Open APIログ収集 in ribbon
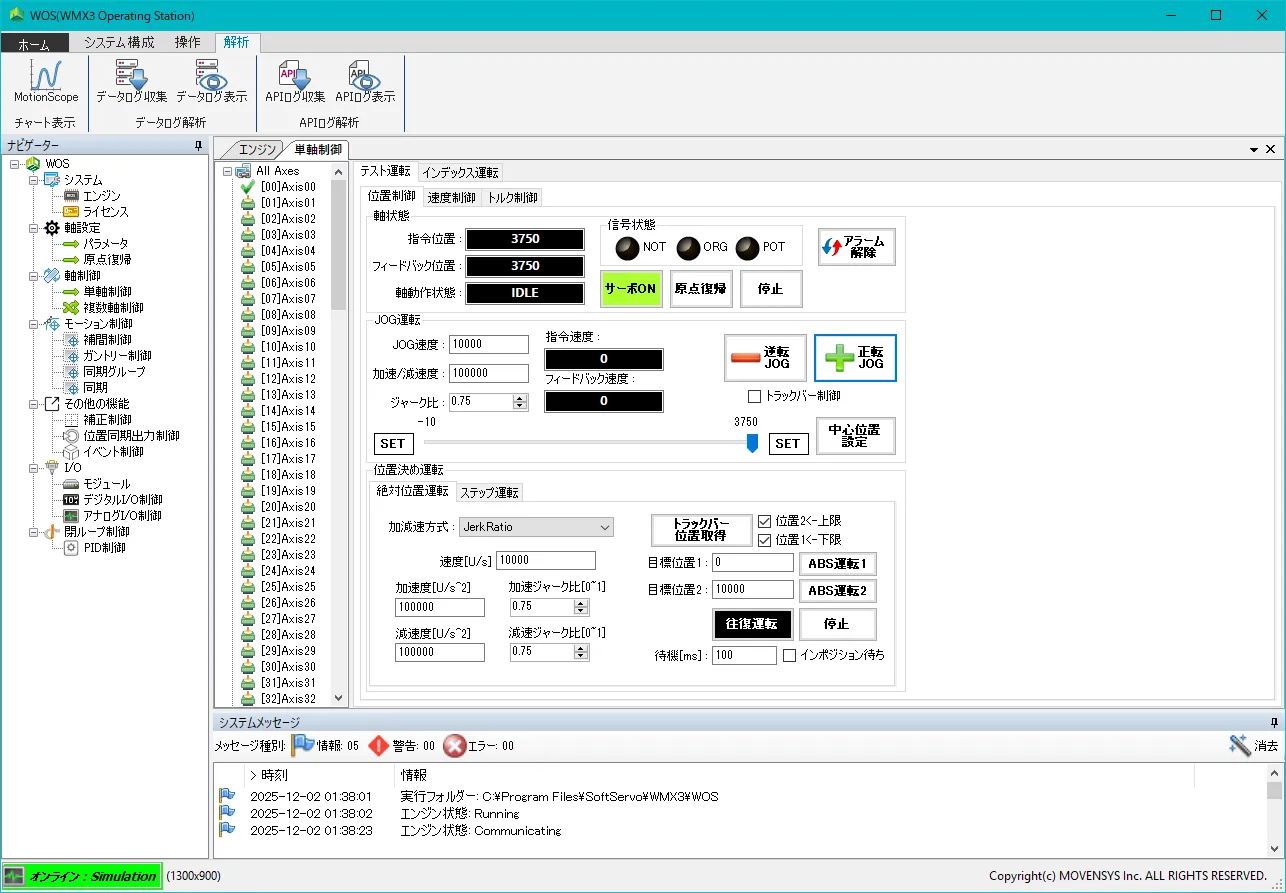 [294, 76]
